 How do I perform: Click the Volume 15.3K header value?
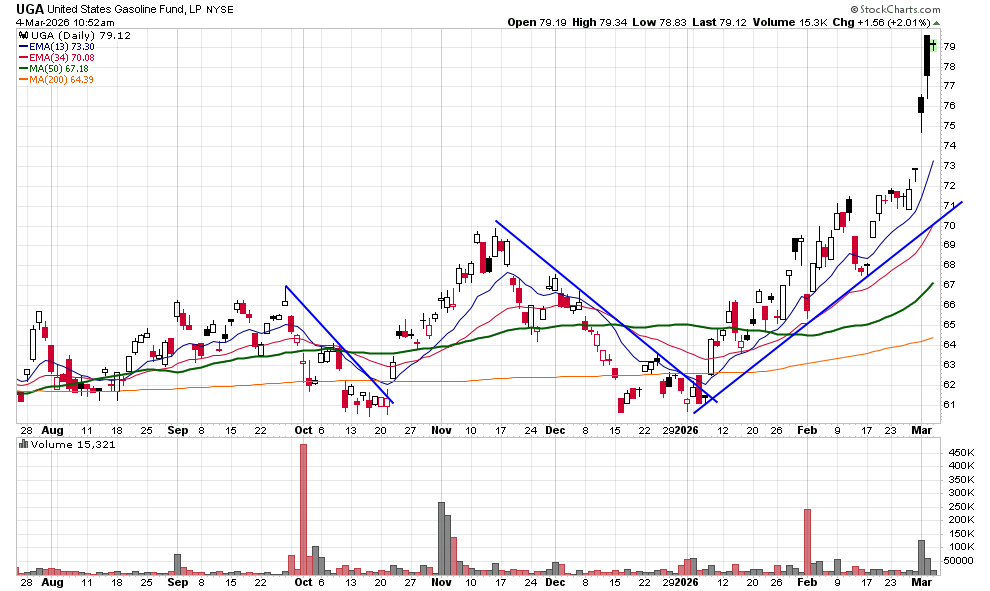tap(790, 22)
